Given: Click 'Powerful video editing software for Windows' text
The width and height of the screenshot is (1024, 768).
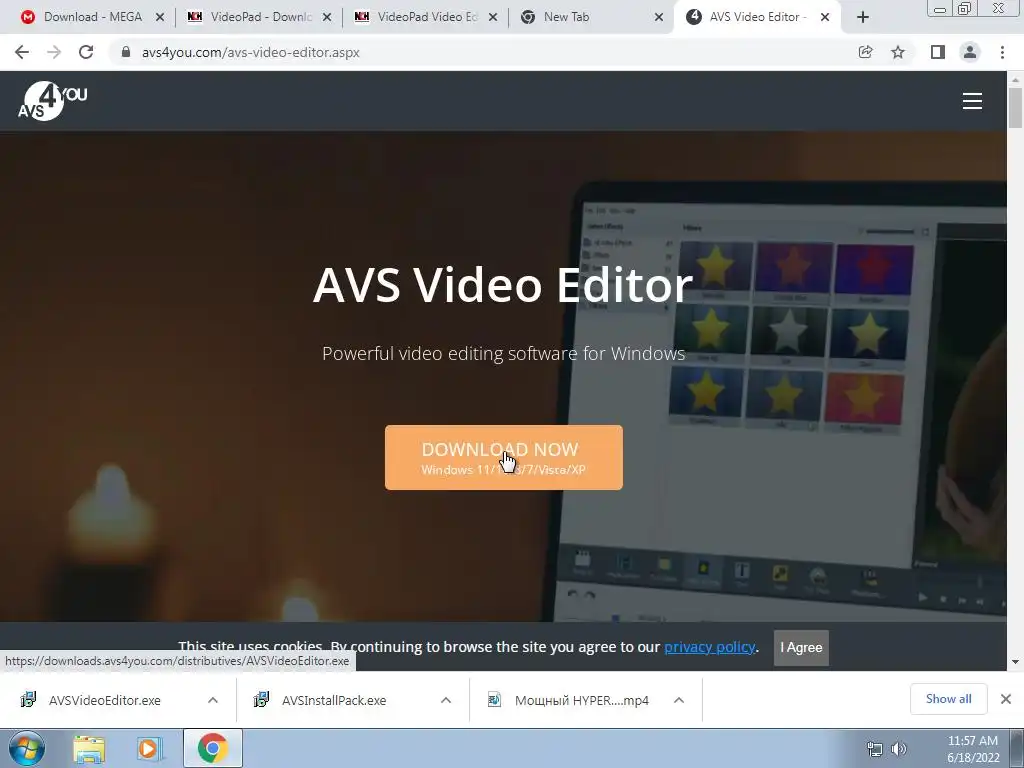Looking at the screenshot, I should [x=504, y=353].
